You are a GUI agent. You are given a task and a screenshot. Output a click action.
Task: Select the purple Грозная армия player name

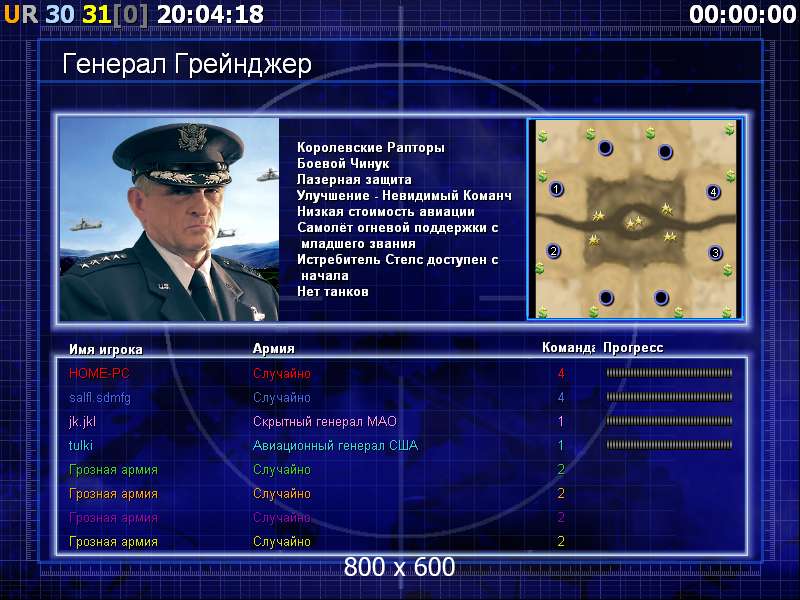click(x=113, y=517)
